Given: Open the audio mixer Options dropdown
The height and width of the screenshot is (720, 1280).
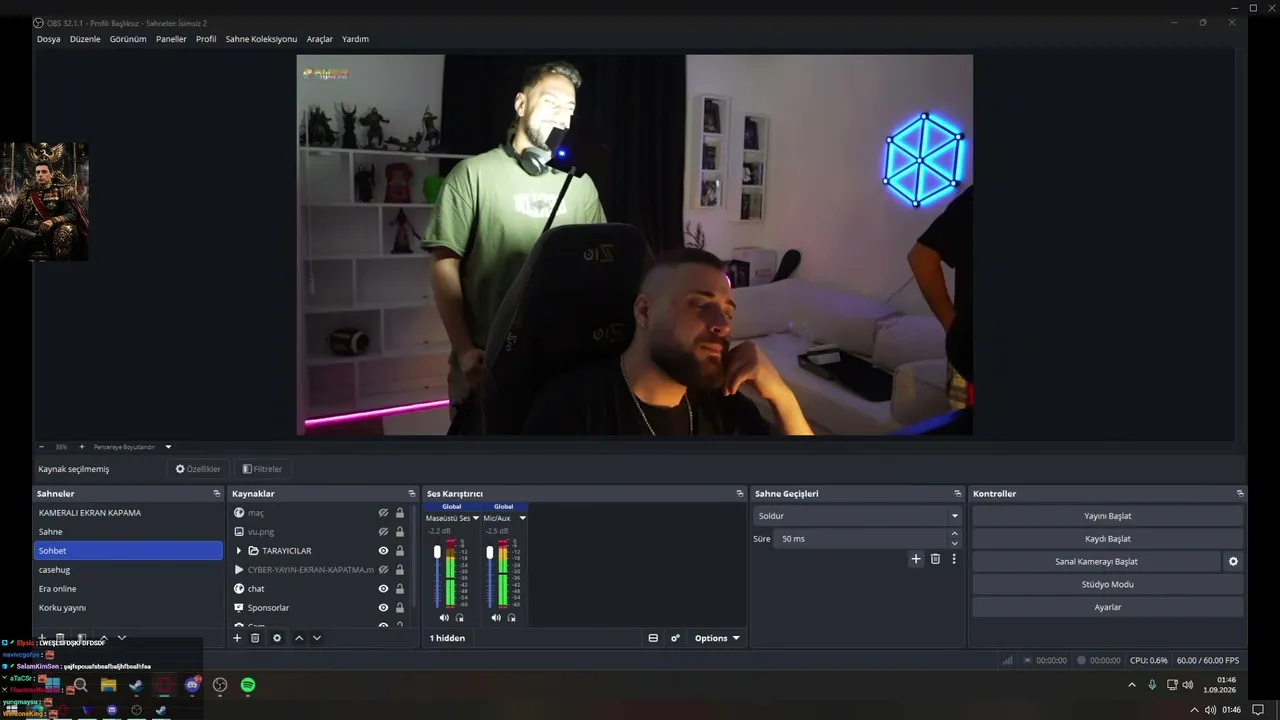Looking at the screenshot, I should click(717, 638).
